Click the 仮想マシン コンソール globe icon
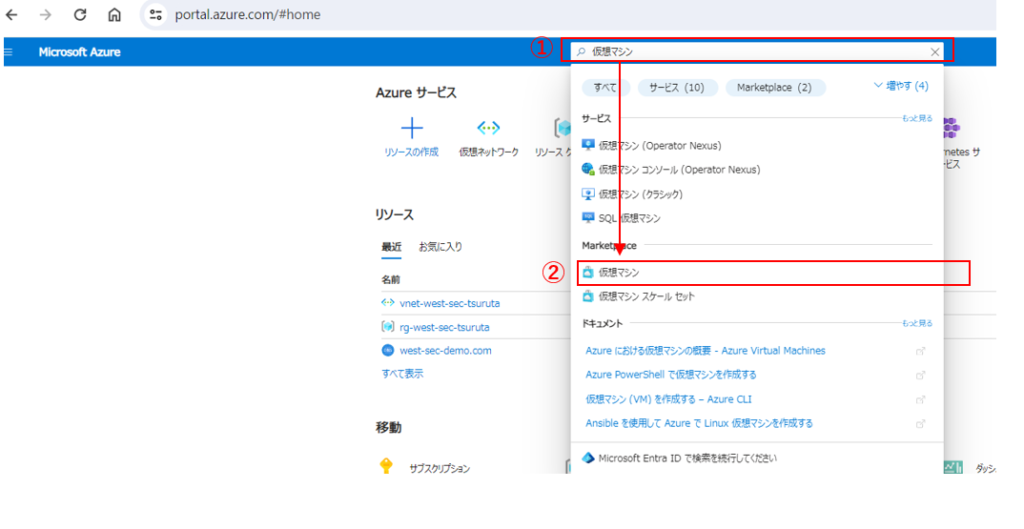The image size is (1024, 529). click(588, 169)
